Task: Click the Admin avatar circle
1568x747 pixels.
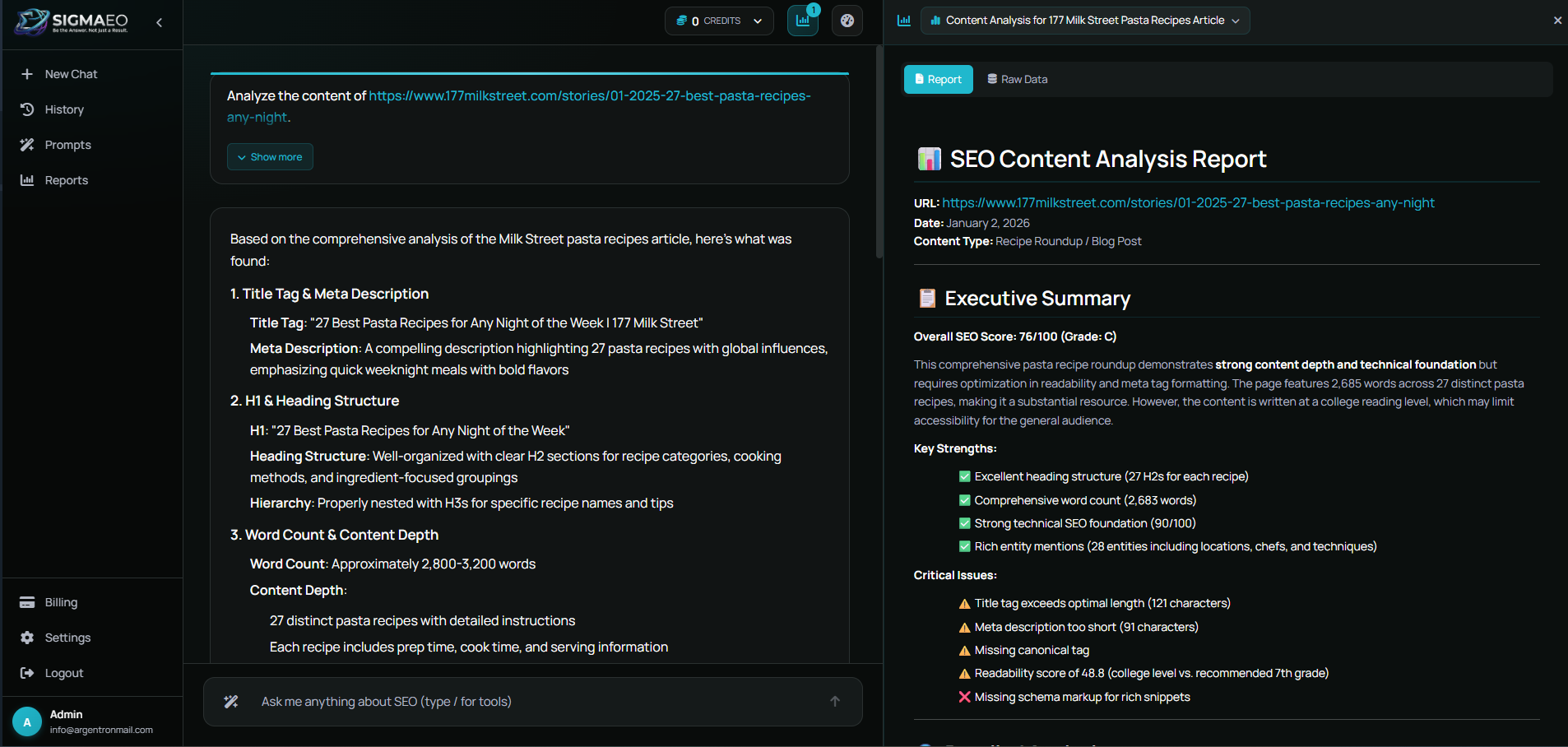Action: [x=27, y=722]
